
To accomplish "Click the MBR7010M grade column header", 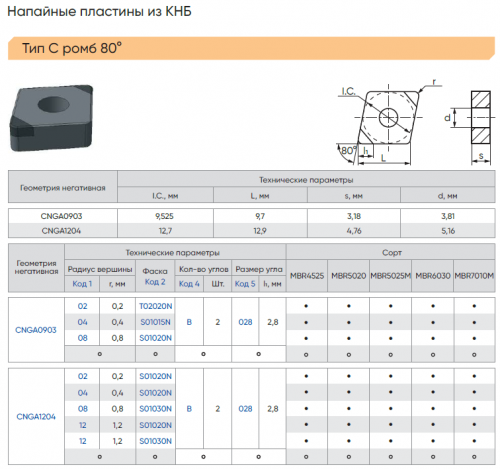I will point(474,276).
